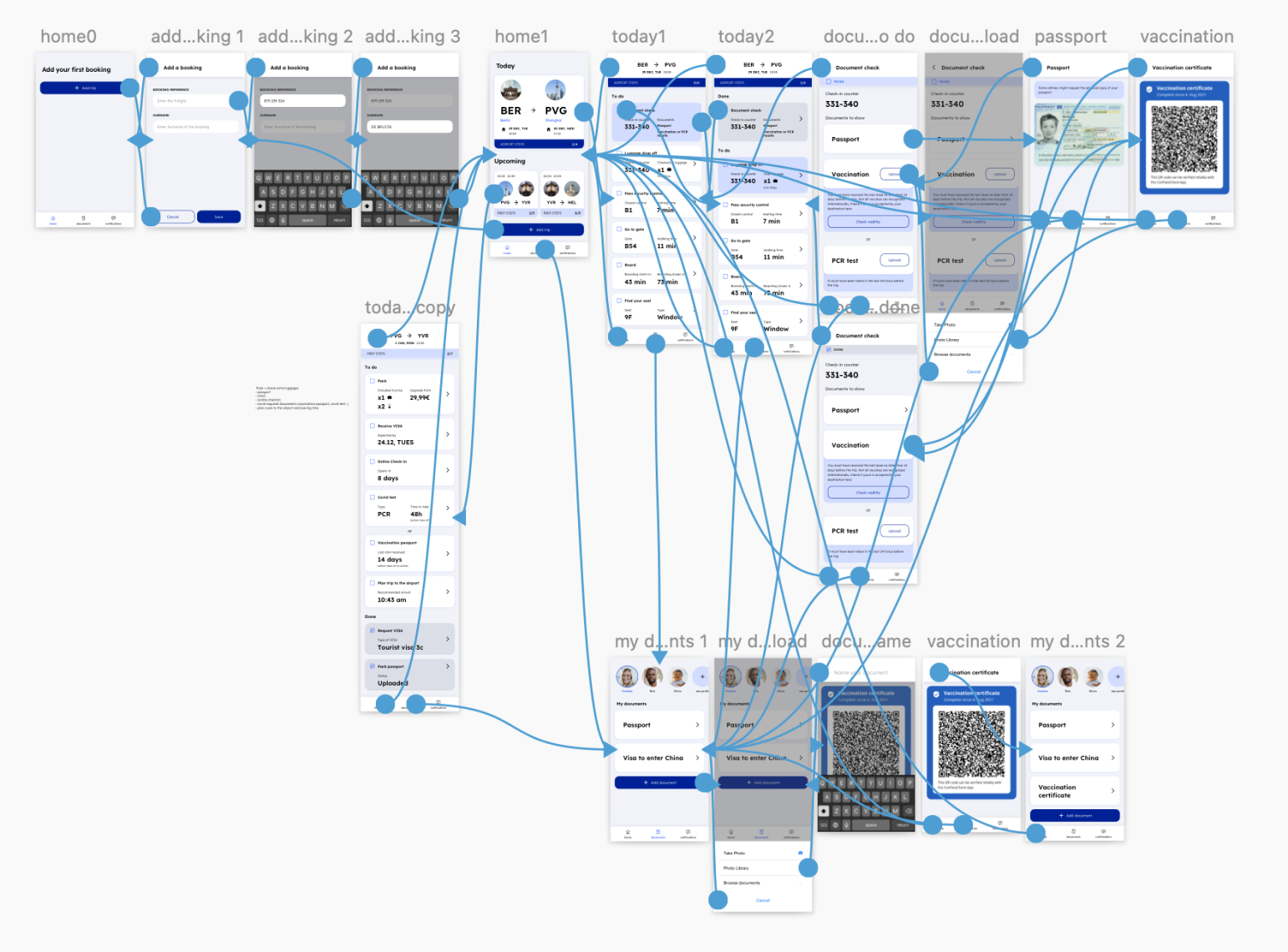Check Find your seat checkbox in today2
1288x952 pixels.
[x=725, y=312]
